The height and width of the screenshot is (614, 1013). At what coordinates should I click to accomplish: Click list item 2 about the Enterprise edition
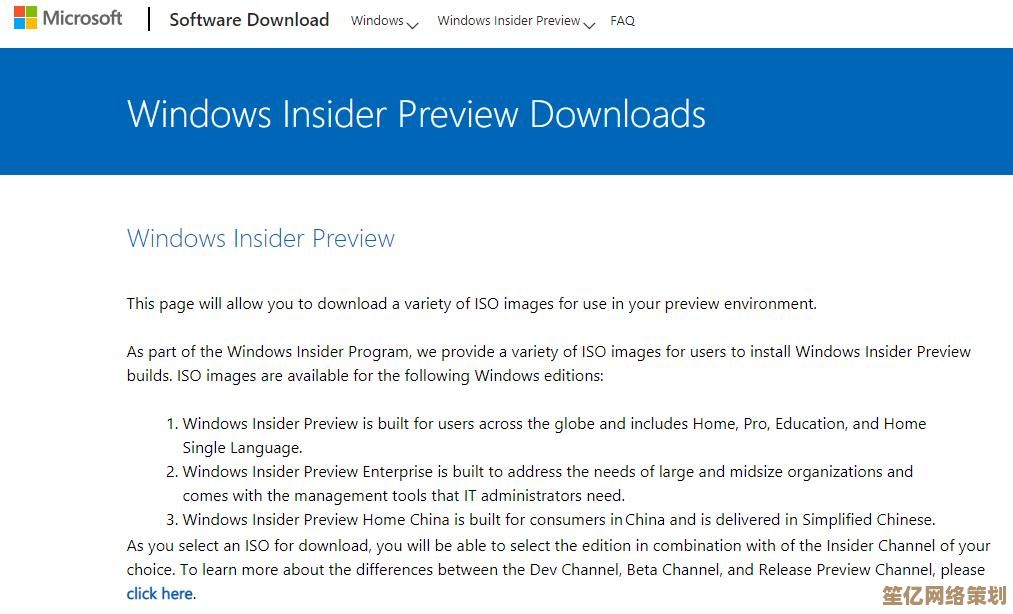tap(547, 483)
